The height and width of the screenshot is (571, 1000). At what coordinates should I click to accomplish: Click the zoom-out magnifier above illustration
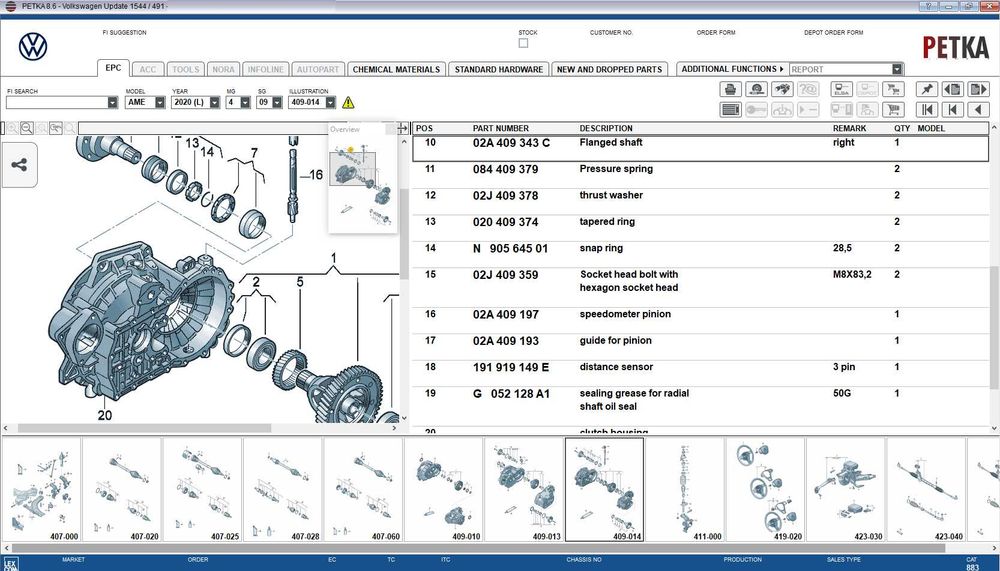click(27, 128)
